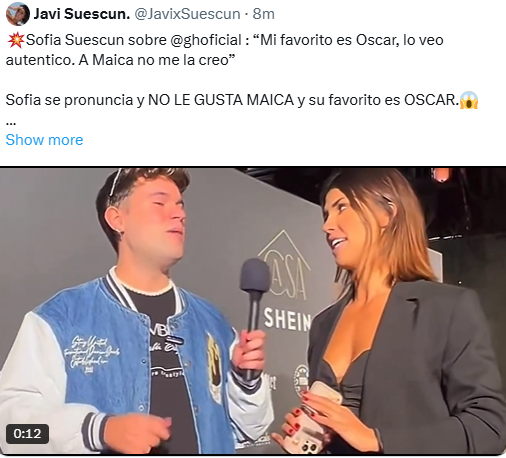Screen dimensions: 506x458
Task: Click the Javi Suescun display name
Action: point(82,14)
